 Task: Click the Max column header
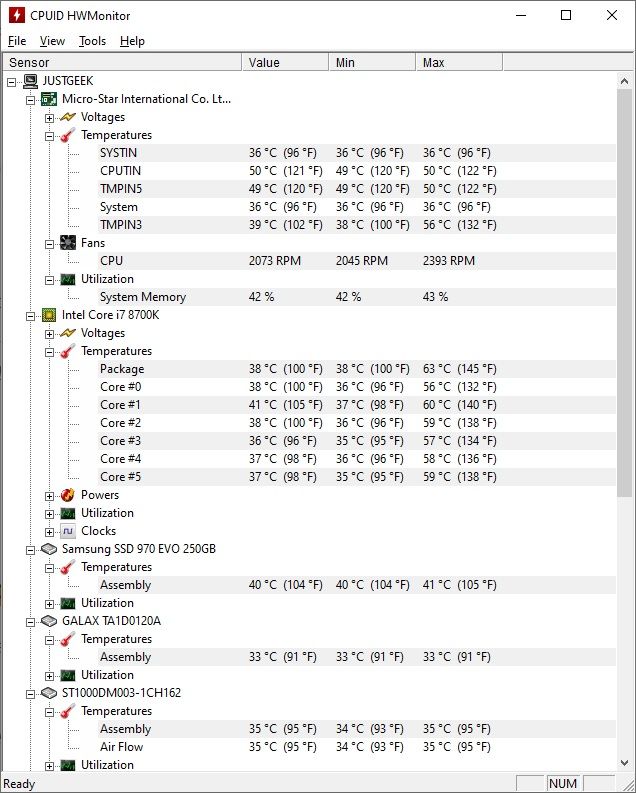point(460,62)
